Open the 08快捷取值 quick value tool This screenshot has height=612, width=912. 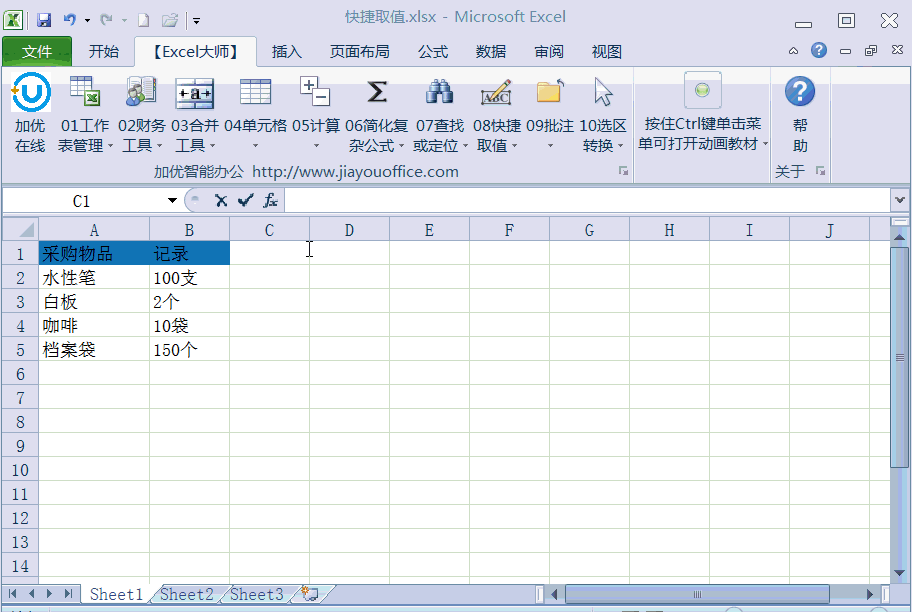click(x=497, y=112)
